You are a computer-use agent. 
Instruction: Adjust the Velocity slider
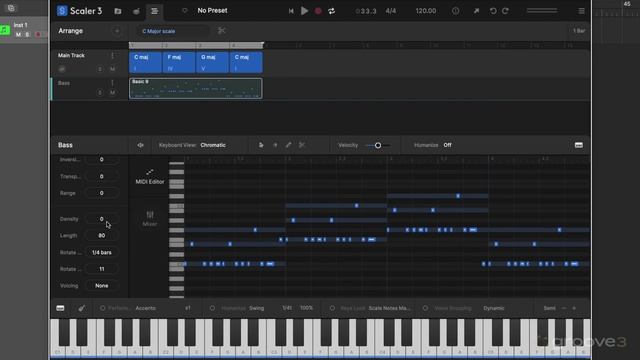click(378, 145)
